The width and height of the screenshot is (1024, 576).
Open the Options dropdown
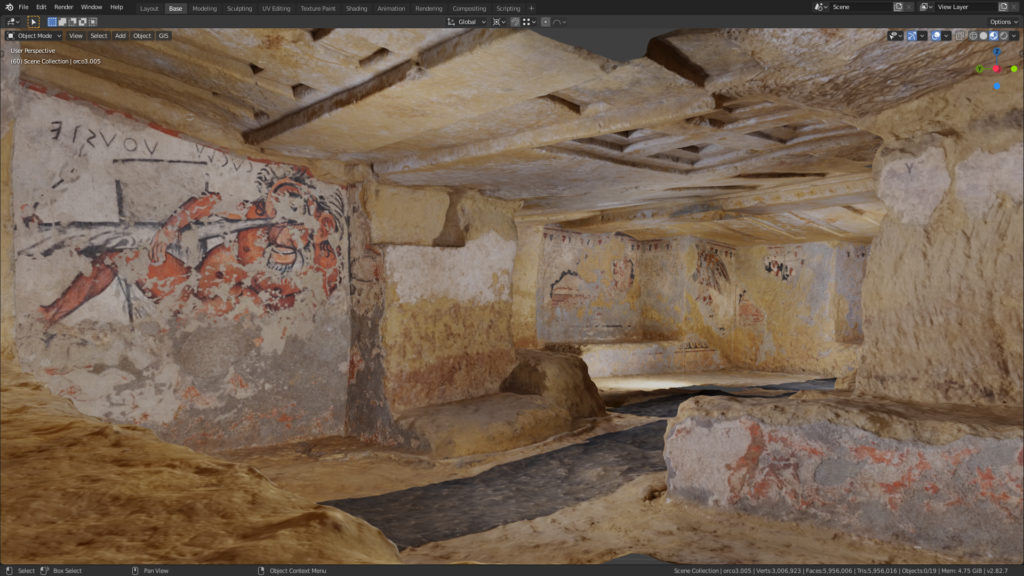pyautogui.click(x=1002, y=22)
